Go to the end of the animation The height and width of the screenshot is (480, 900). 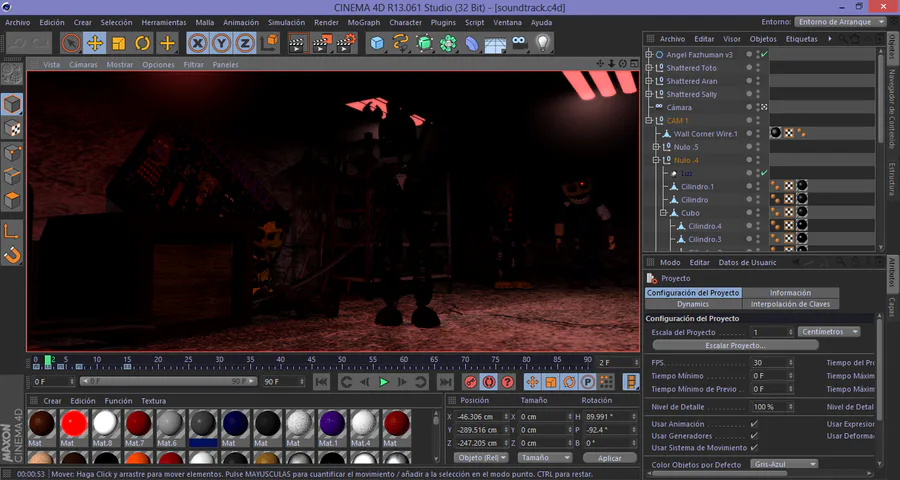(445, 382)
